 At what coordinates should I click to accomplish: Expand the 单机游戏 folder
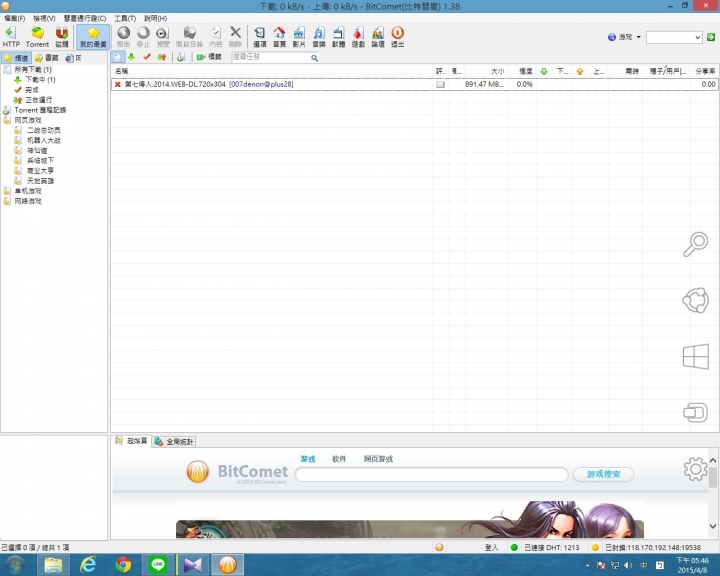[x=28, y=191]
